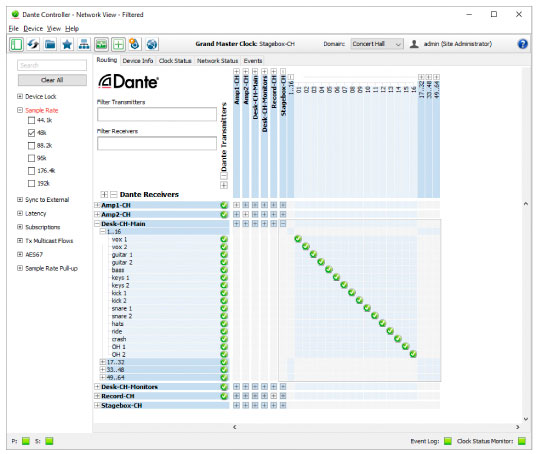
Task: Click the vertical scrollbar down arrow
Action: [526, 419]
